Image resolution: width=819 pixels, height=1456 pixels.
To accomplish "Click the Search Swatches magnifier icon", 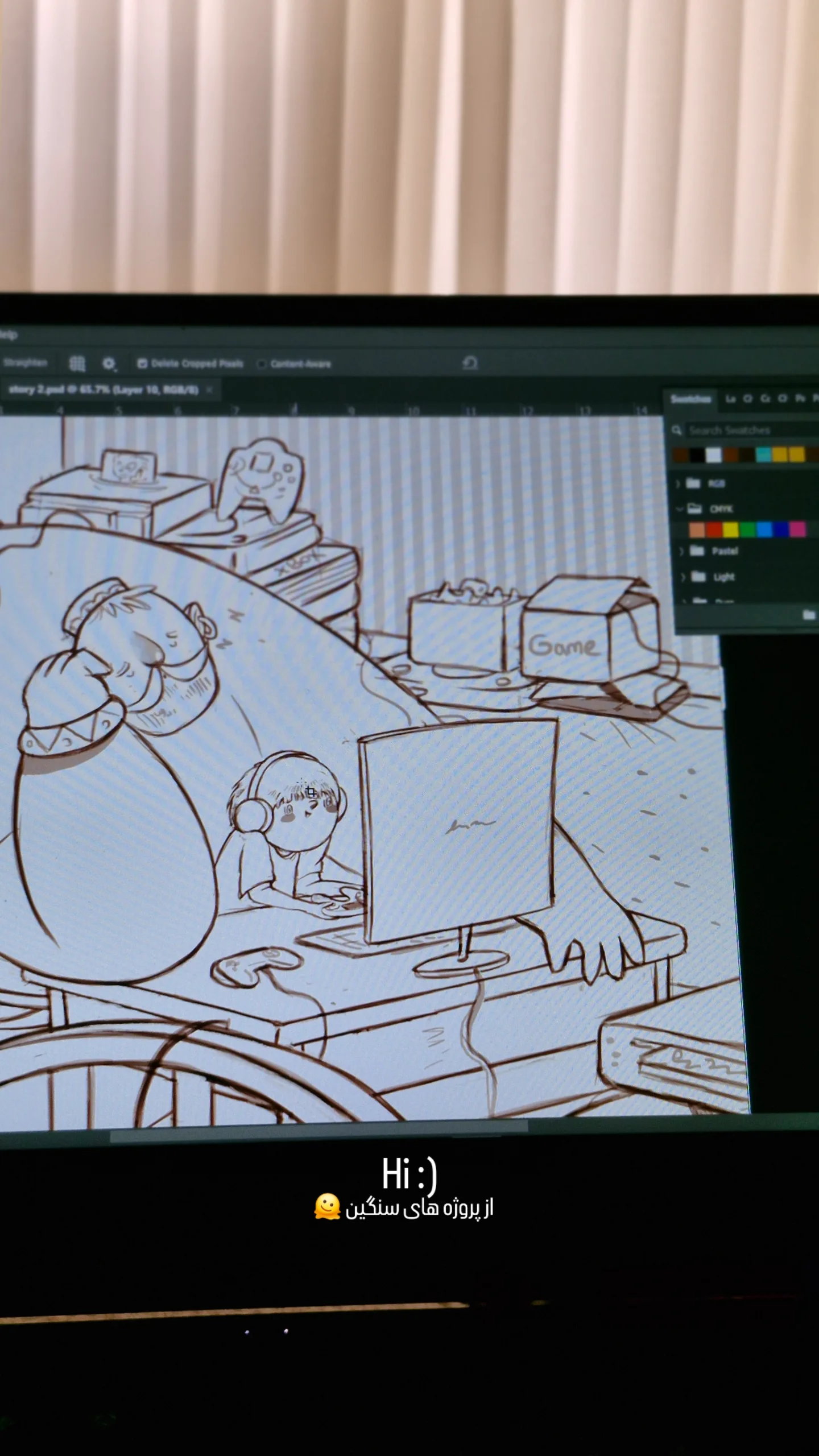I will [677, 430].
